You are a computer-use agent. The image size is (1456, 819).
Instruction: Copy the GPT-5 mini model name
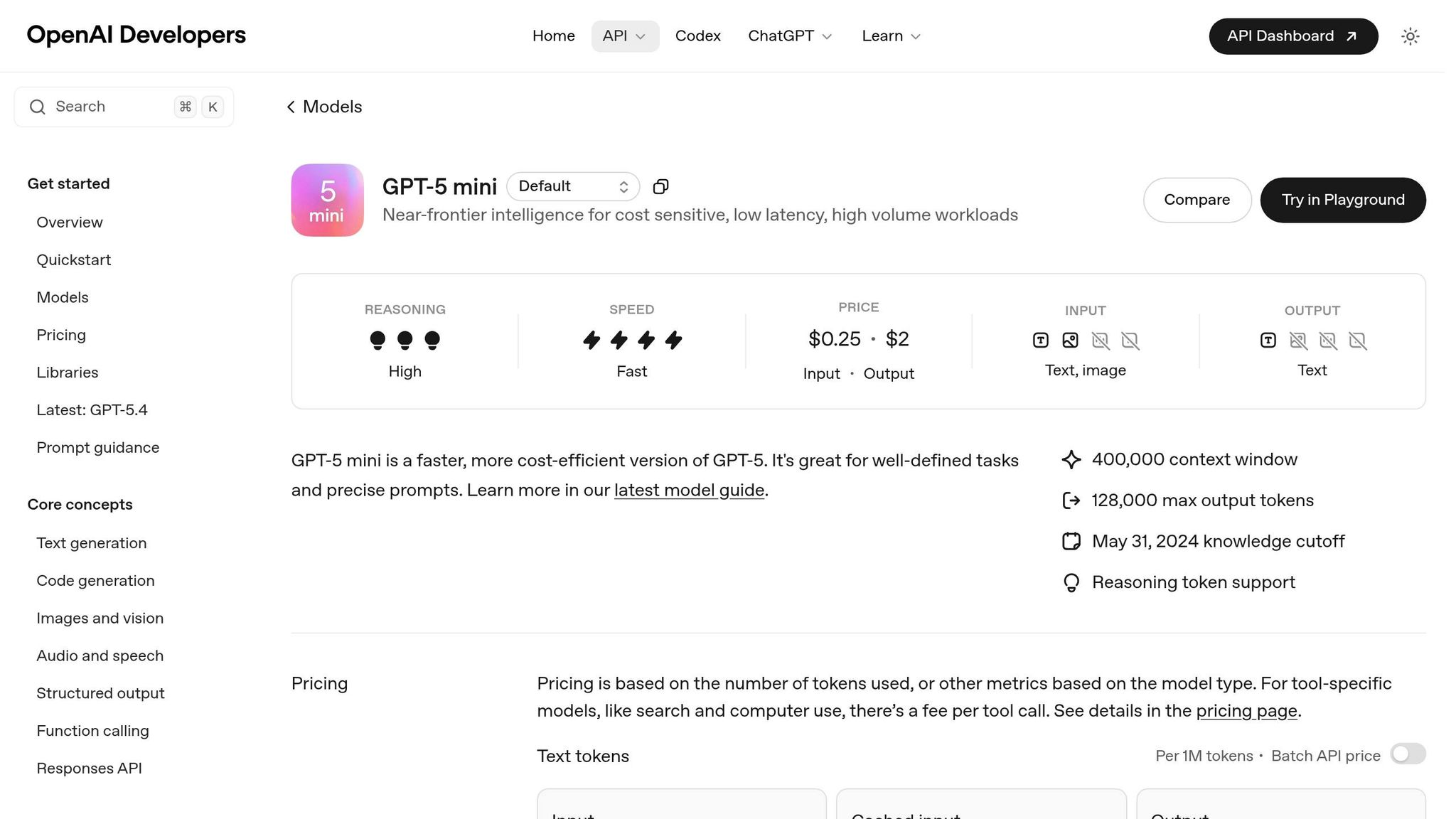tap(660, 186)
